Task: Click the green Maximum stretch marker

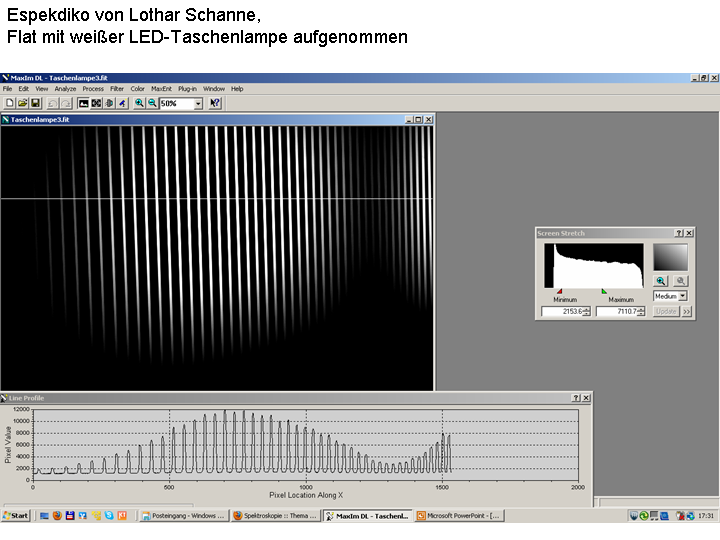Action: click(604, 291)
